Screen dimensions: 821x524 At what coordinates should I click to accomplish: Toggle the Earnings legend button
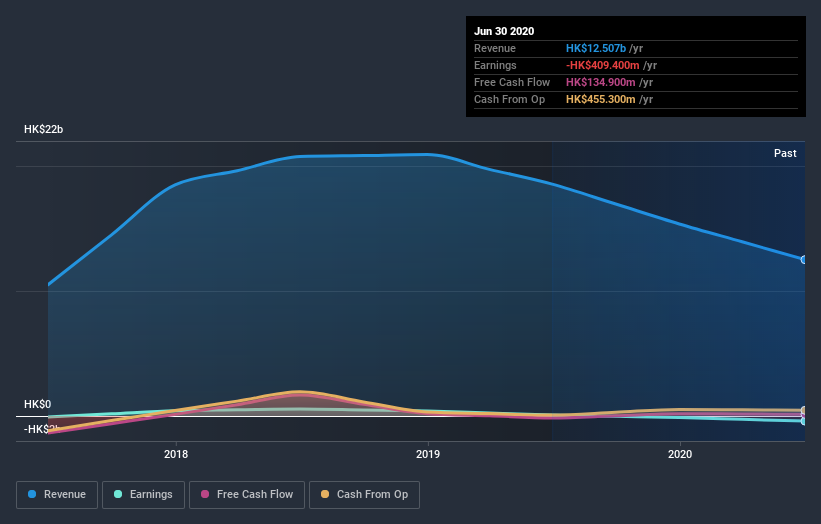[x=143, y=495]
